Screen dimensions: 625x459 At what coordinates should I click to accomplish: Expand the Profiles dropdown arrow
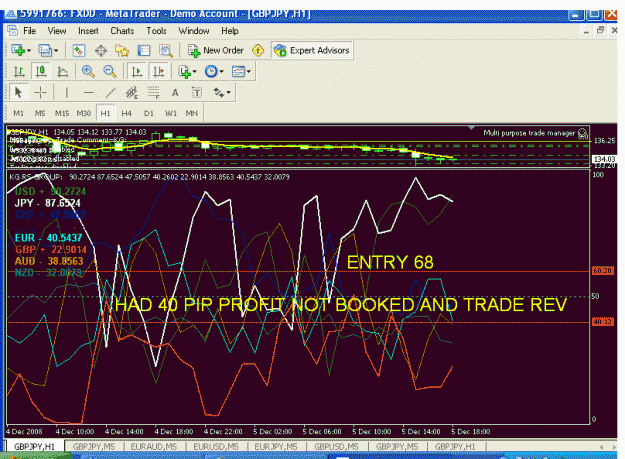coord(56,51)
